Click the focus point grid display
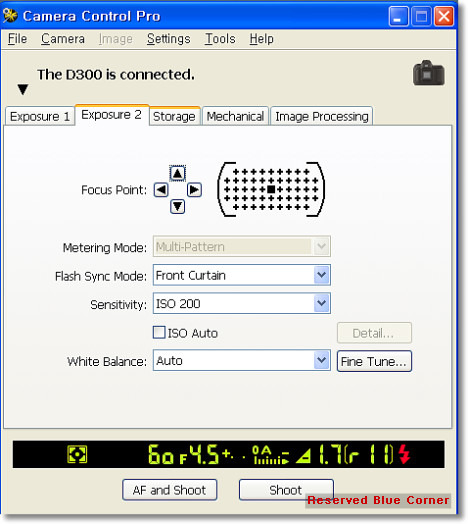The width and height of the screenshot is (468, 524). [271, 189]
